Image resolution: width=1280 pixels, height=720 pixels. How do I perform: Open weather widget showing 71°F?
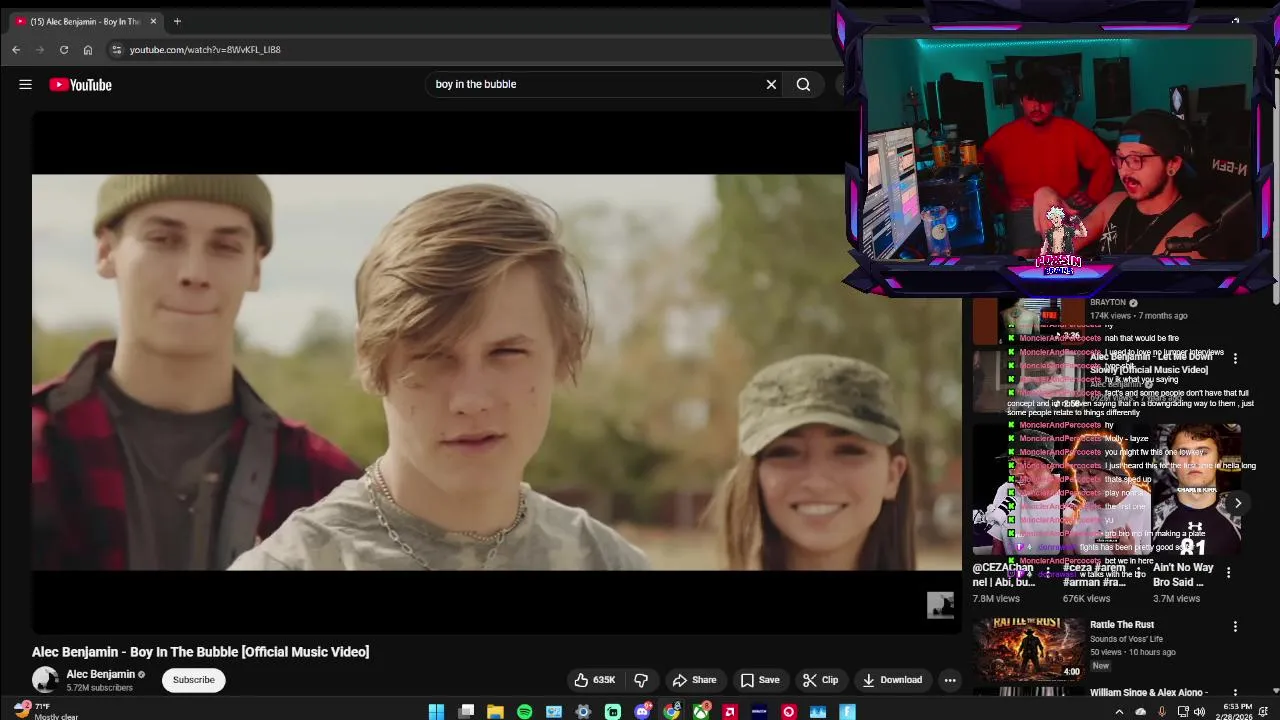point(45,711)
